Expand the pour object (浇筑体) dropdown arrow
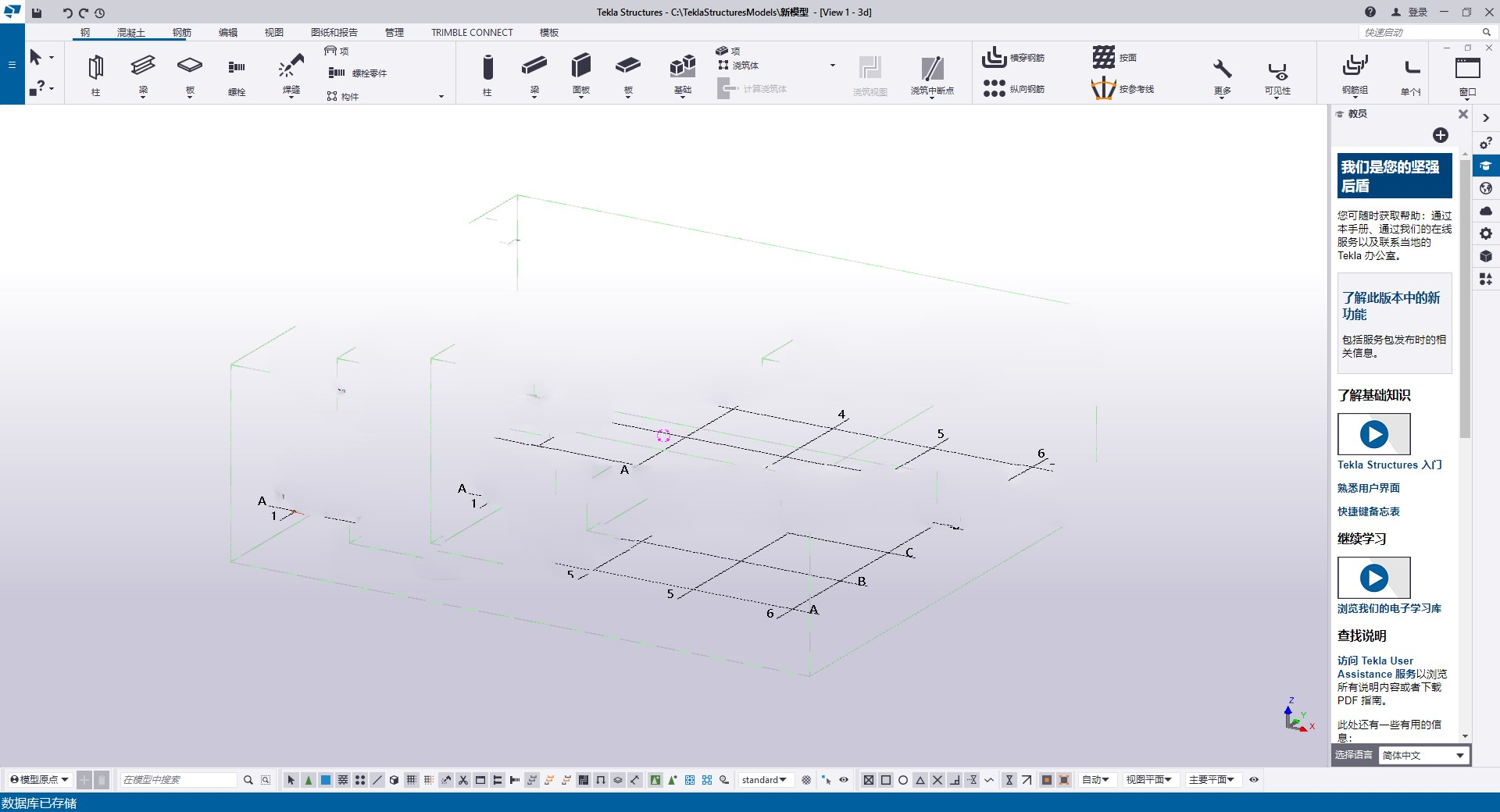The image size is (1500, 812). [833, 66]
